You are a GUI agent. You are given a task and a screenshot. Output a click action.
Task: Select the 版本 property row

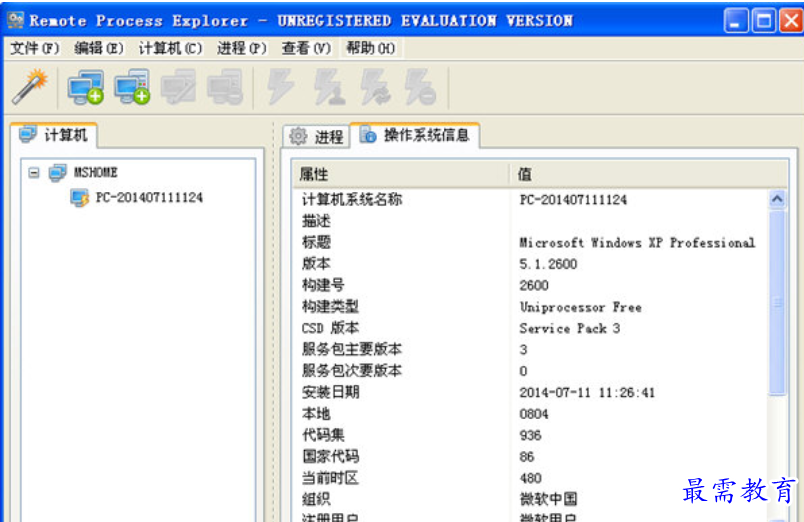(530, 264)
